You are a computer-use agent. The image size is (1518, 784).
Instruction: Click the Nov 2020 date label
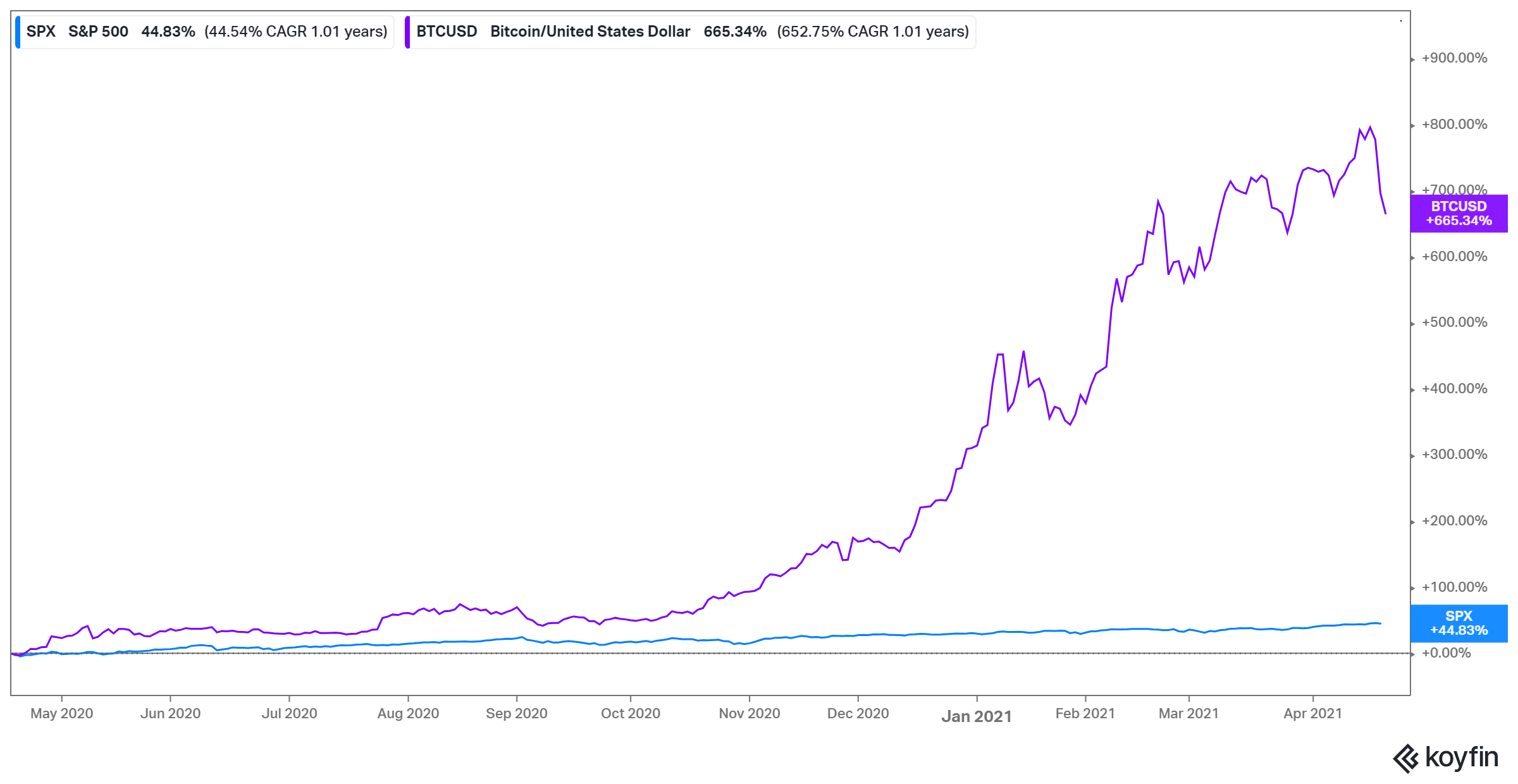tap(750, 713)
